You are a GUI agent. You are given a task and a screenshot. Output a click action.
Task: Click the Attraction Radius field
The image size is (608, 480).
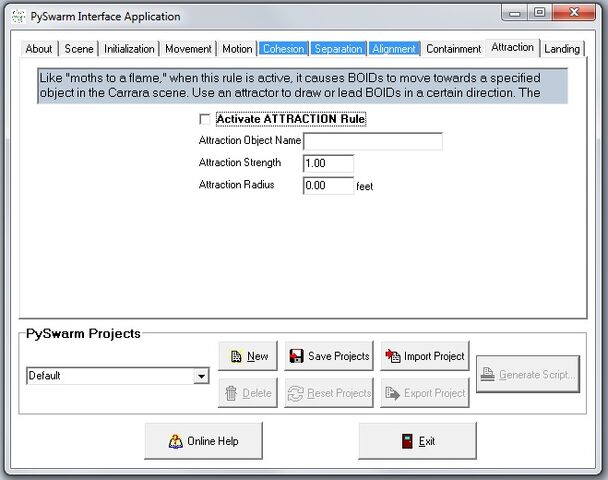pos(328,185)
